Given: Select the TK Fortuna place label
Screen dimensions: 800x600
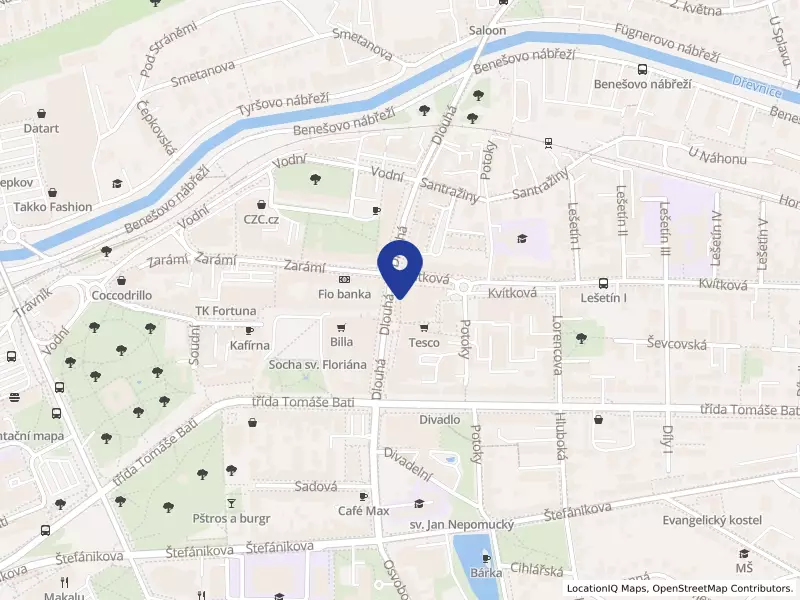Looking at the screenshot, I should (x=226, y=311).
